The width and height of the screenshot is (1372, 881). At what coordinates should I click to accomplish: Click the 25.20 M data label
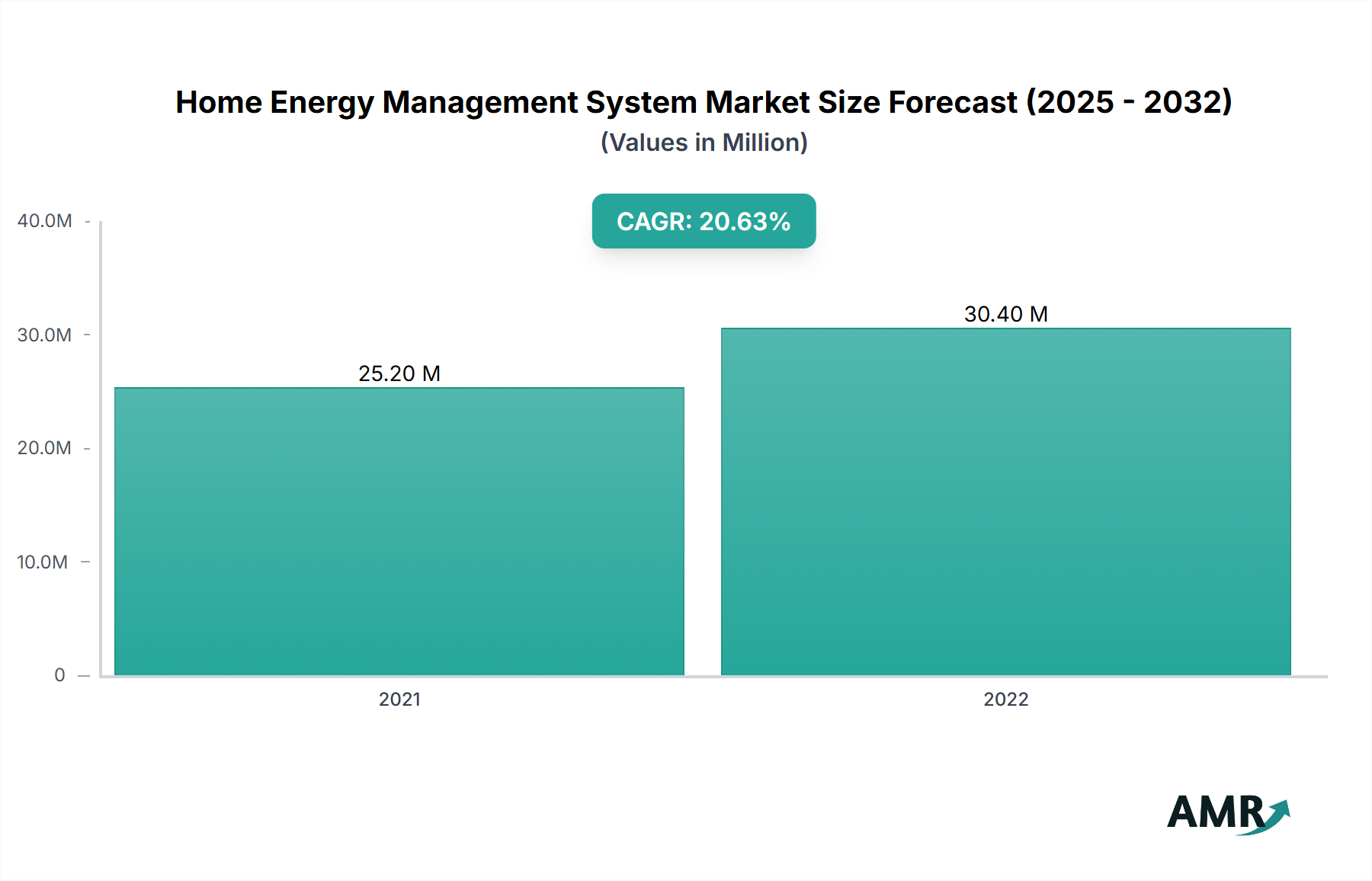[399, 374]
